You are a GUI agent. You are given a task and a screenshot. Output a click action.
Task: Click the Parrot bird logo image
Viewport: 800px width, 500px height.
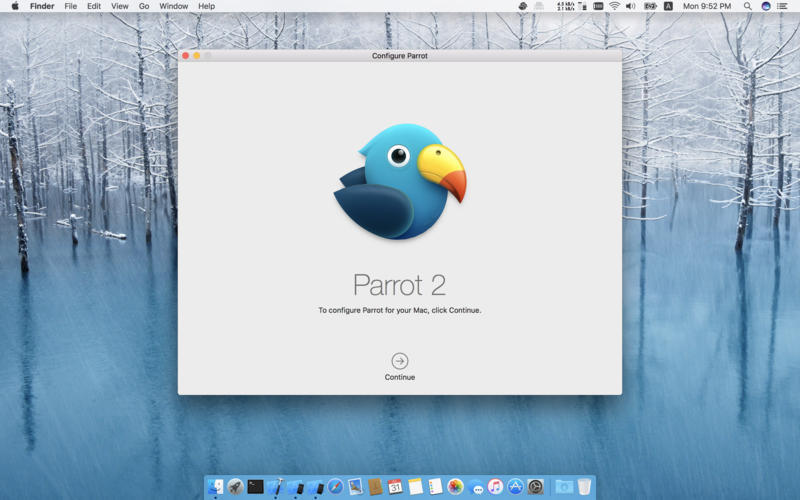[400, 181]
